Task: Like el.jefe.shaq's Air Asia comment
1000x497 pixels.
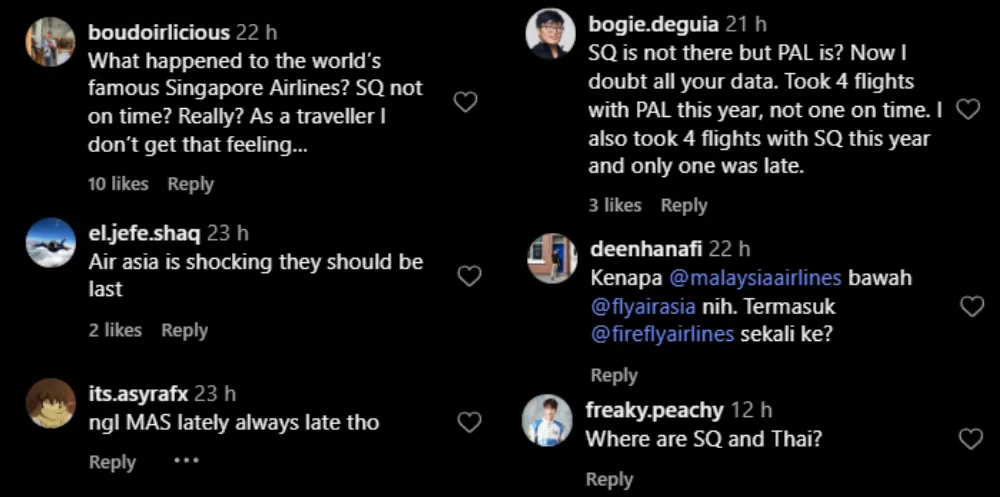Action: click(x=469, y=276)
